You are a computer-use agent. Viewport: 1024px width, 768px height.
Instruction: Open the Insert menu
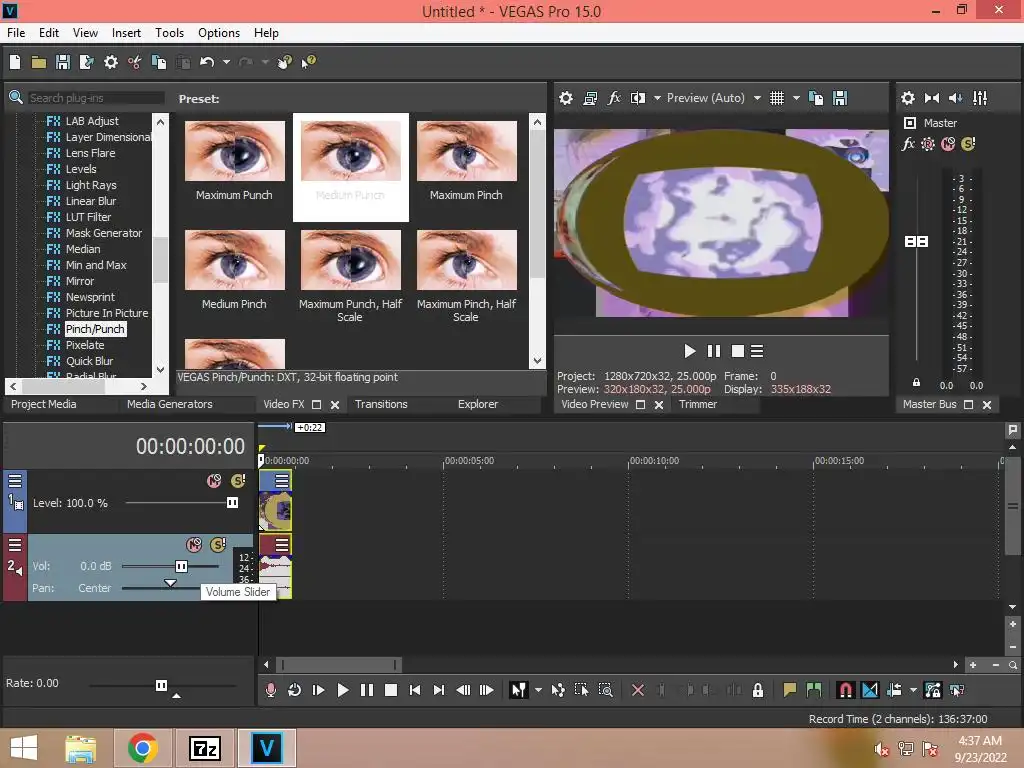pyautogui.click(x=126, y=33)
